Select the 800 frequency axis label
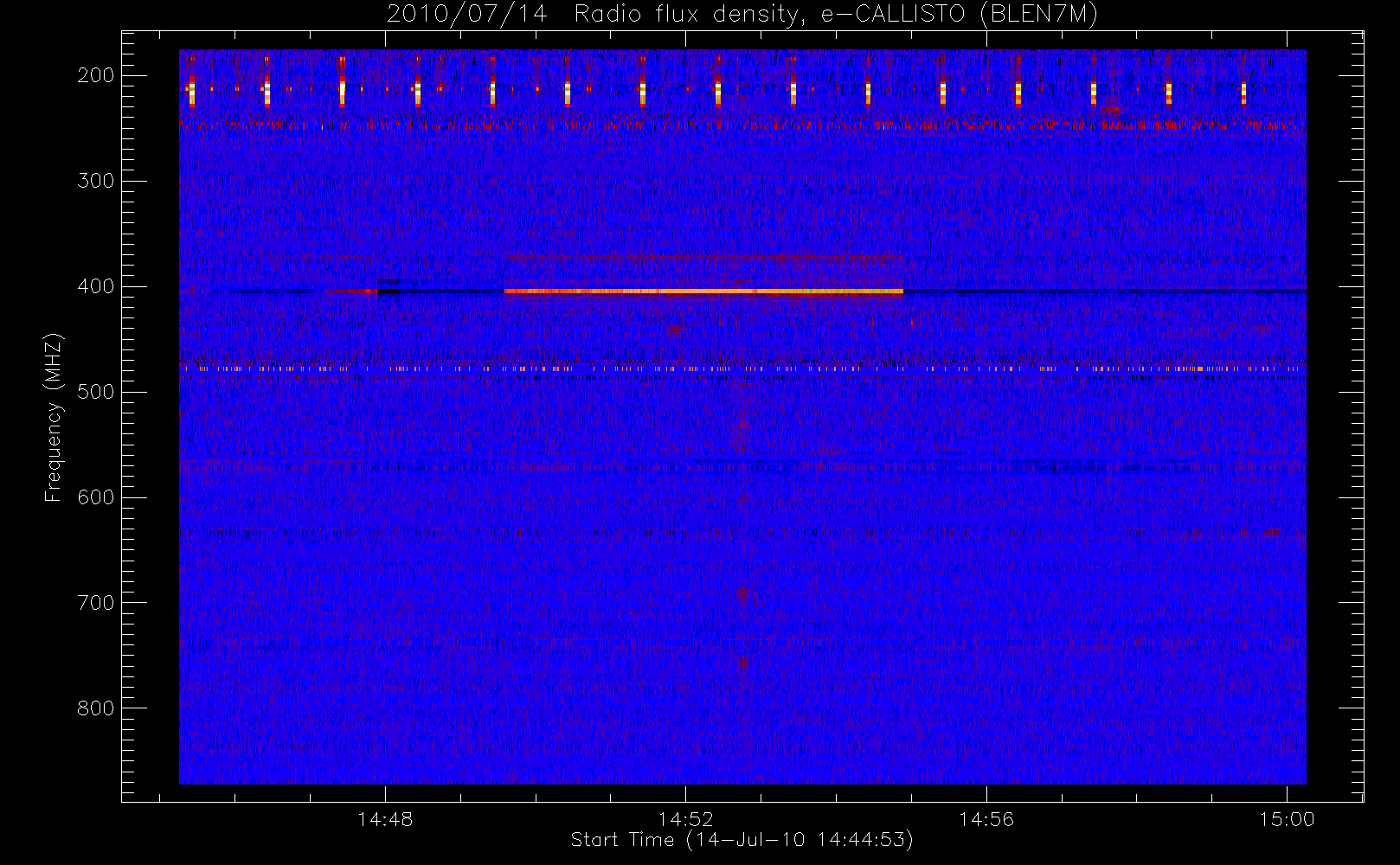The height and width of the screenshot is (865, 1400). pos(95,708)
